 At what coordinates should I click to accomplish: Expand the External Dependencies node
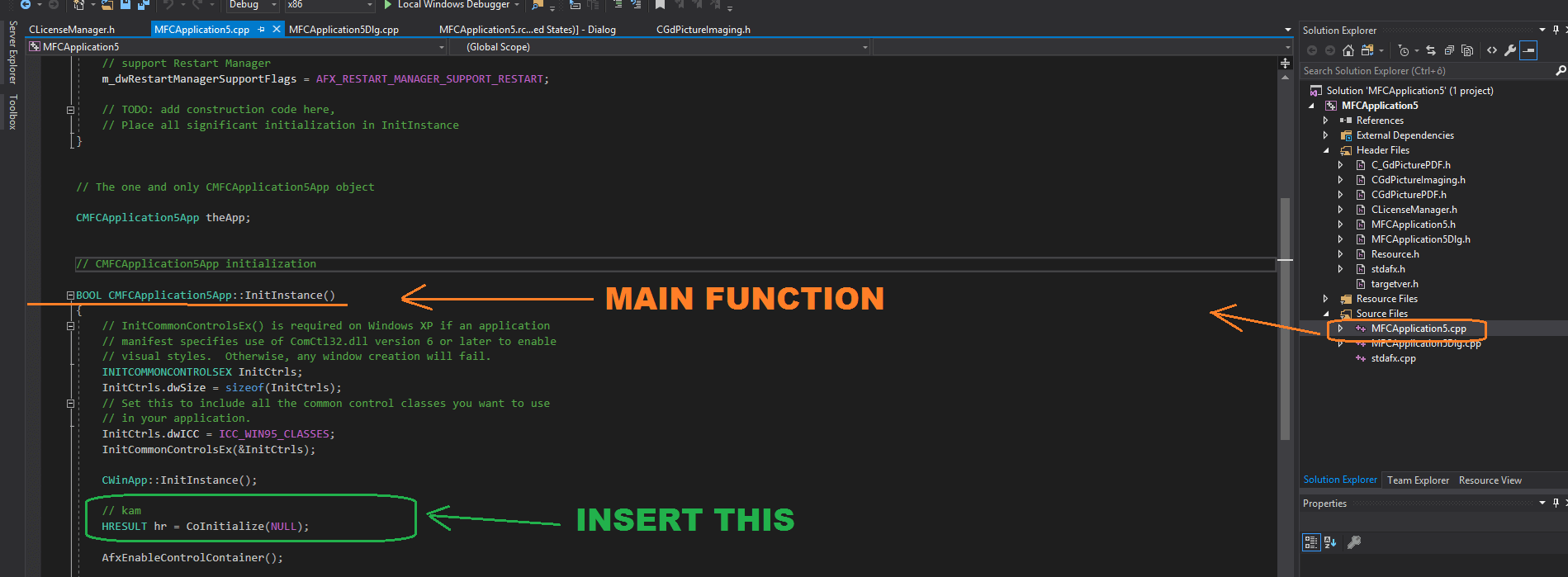pos(1326,135)
